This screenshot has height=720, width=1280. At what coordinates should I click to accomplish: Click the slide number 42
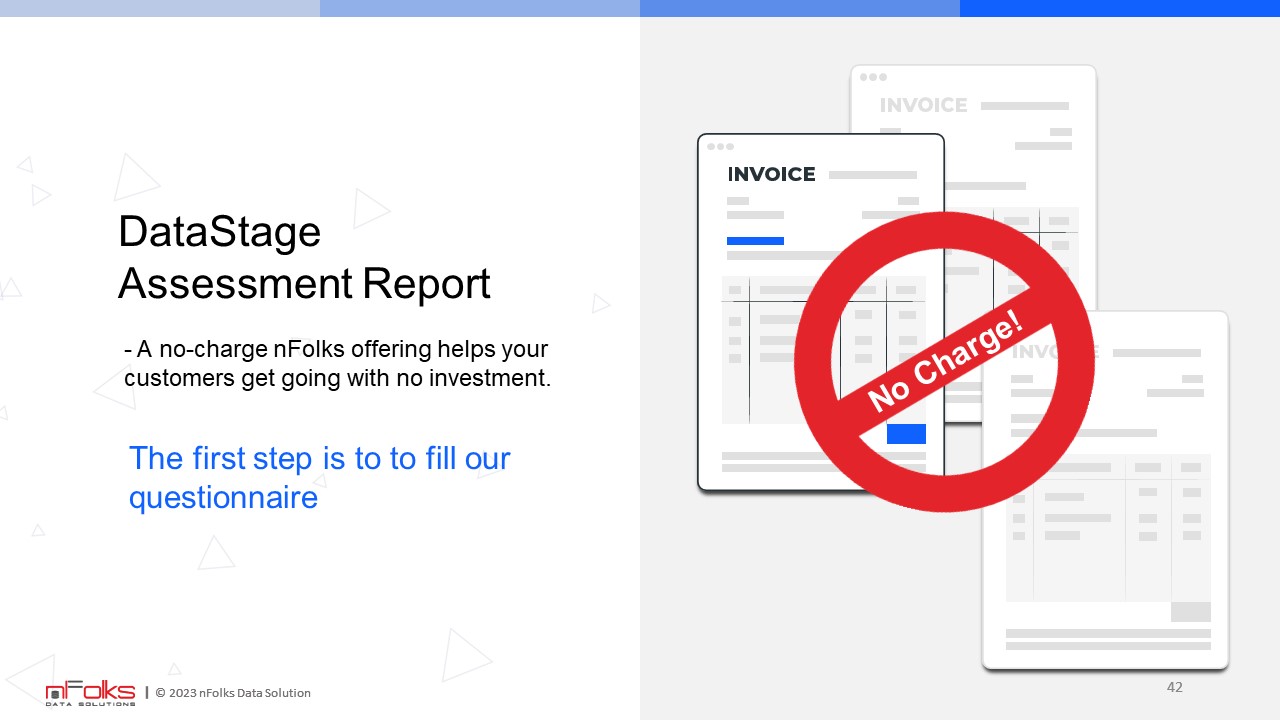1175,687
